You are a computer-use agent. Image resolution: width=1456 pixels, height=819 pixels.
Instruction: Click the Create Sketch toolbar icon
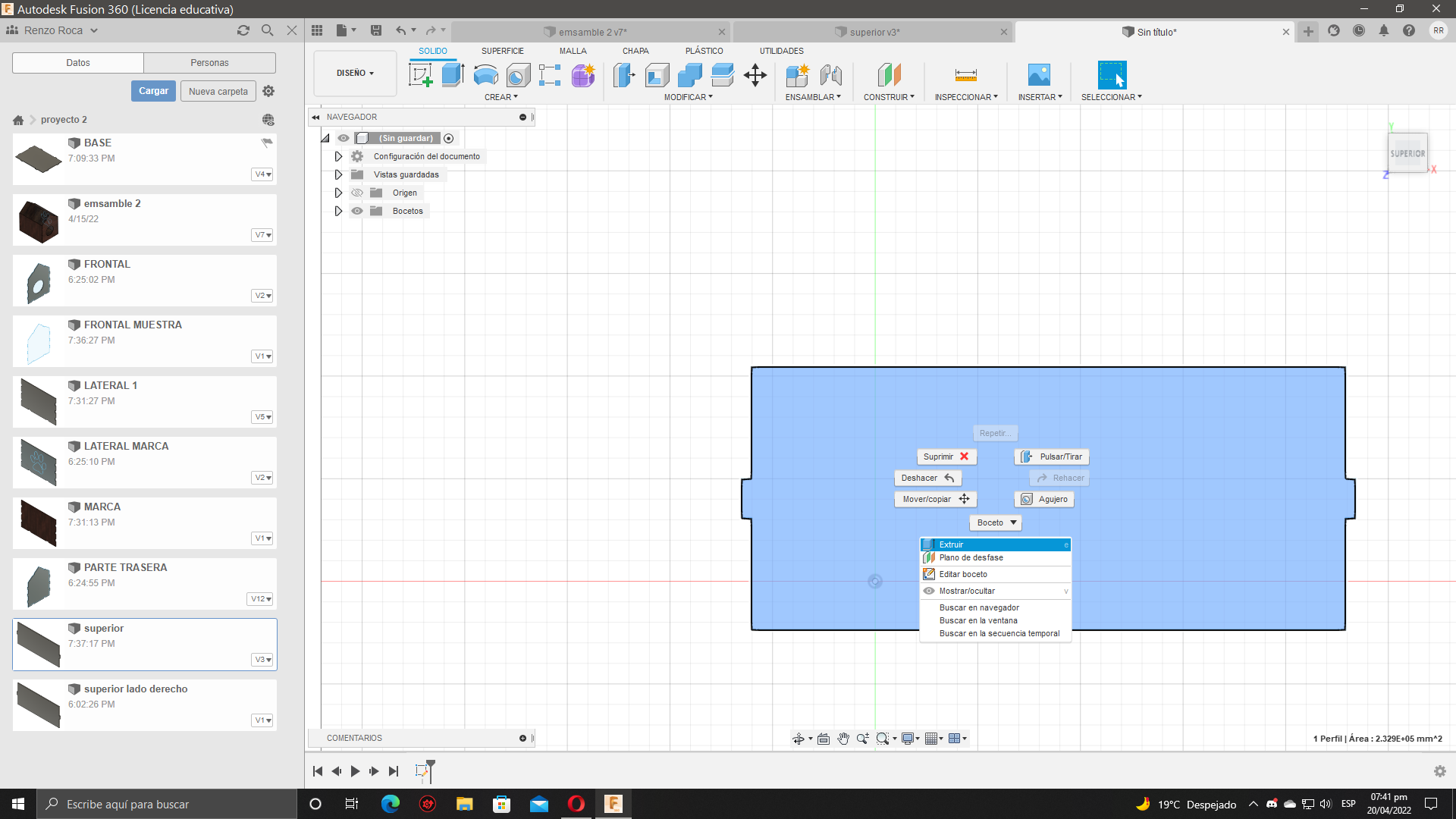420,75
